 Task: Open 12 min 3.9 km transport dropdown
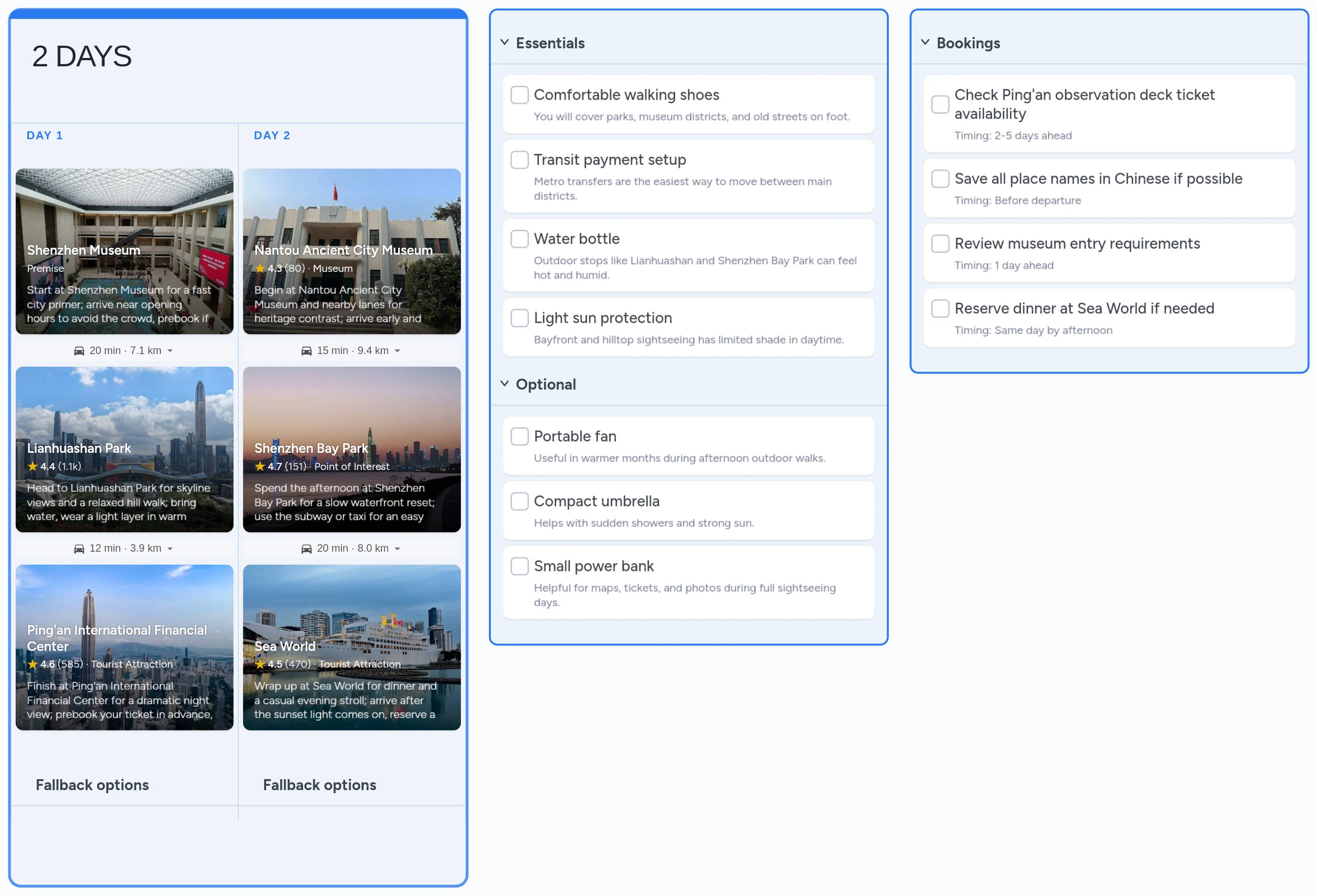coord(170,549)
